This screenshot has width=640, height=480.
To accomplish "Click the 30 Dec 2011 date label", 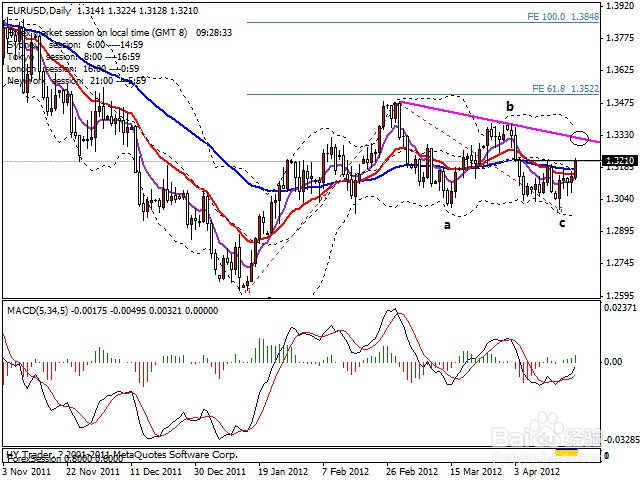I will 220,471.
